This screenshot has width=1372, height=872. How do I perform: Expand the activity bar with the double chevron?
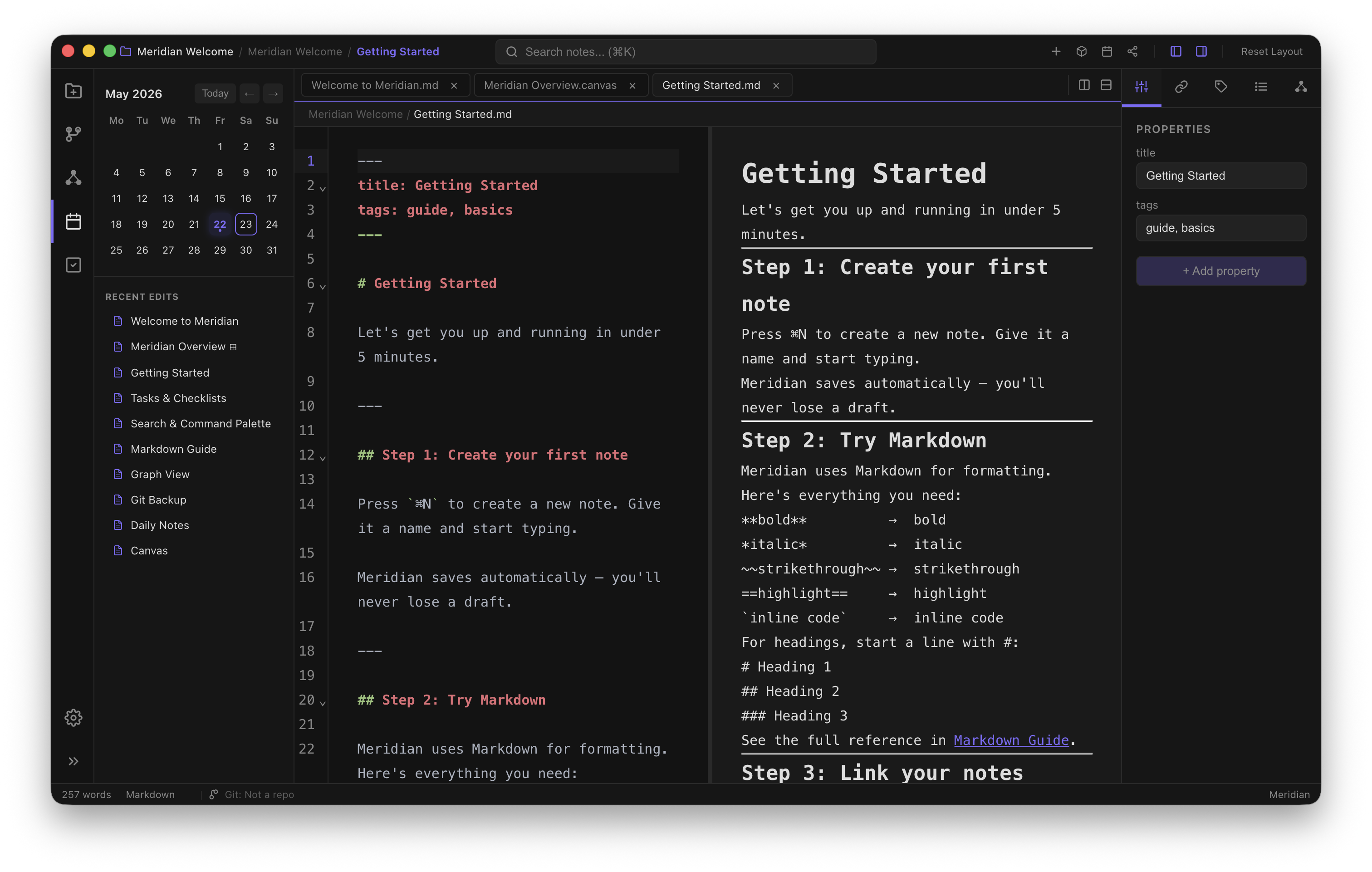pos(73,761)
